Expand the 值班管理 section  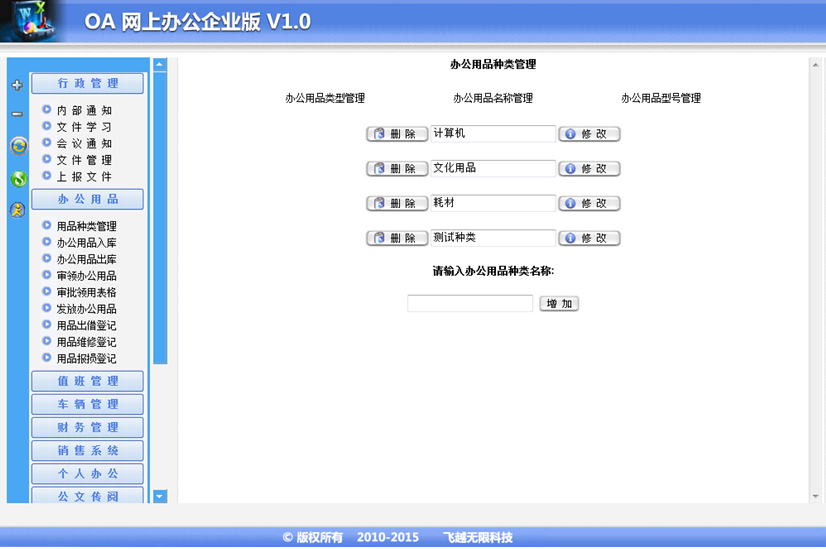point(87,381)
